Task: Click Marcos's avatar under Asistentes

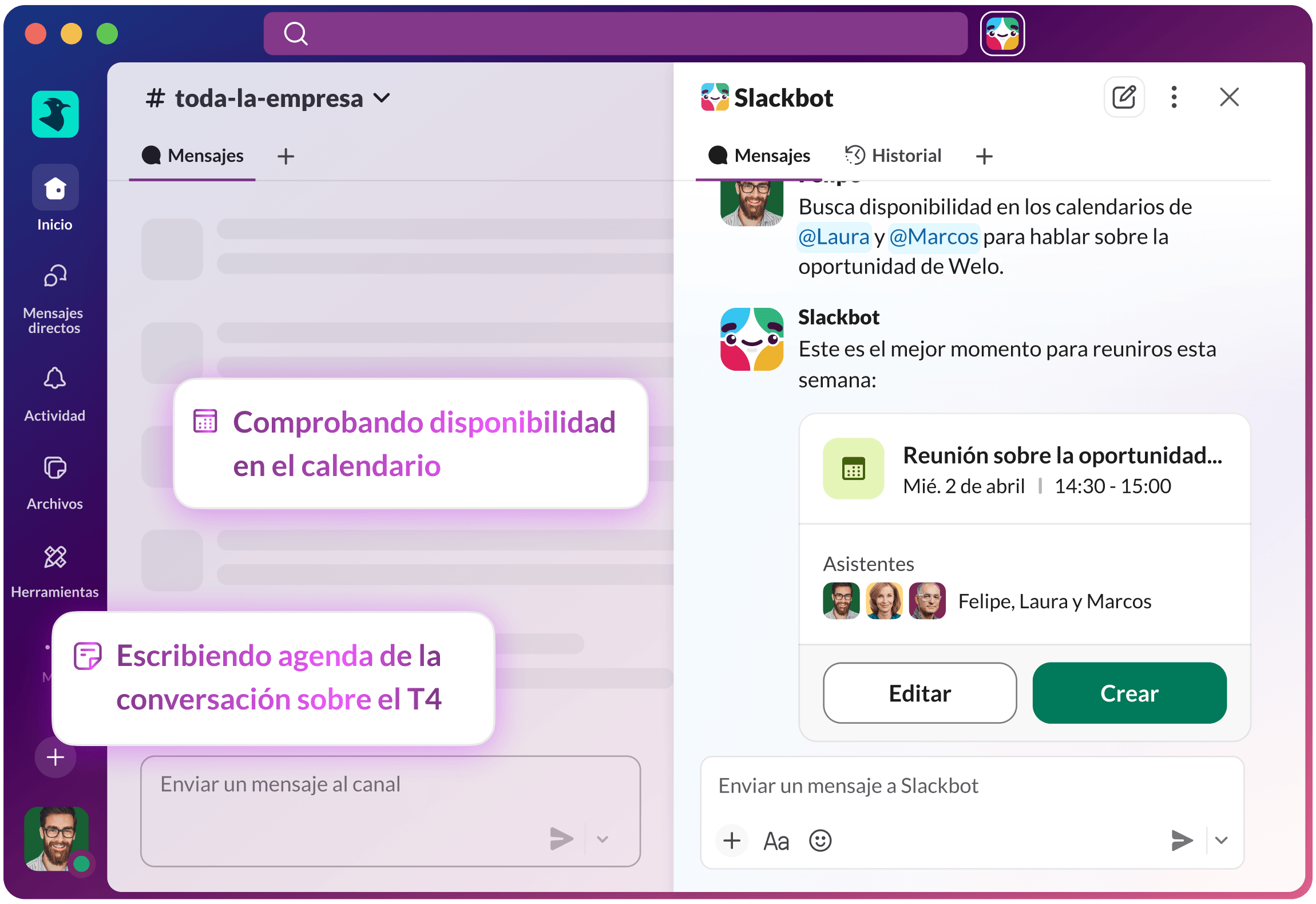Action: (x=927, y=601)
